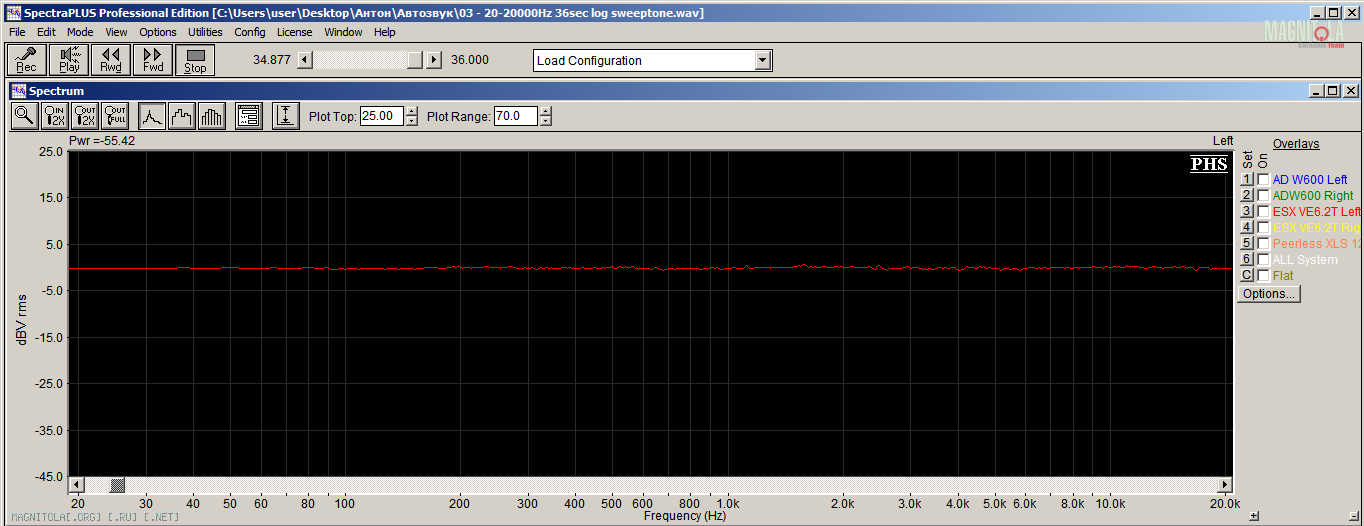Screen dimensions: 1364x526
Task: Click the Plot Top input field
Action: tap(382, 116)
